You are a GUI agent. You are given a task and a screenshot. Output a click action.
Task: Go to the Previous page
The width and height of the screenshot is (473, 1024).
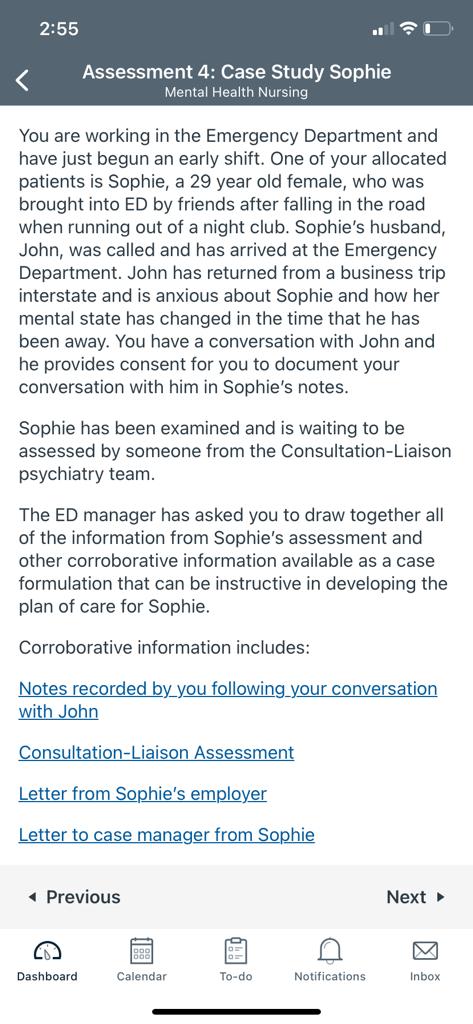(x=74, y=897)
